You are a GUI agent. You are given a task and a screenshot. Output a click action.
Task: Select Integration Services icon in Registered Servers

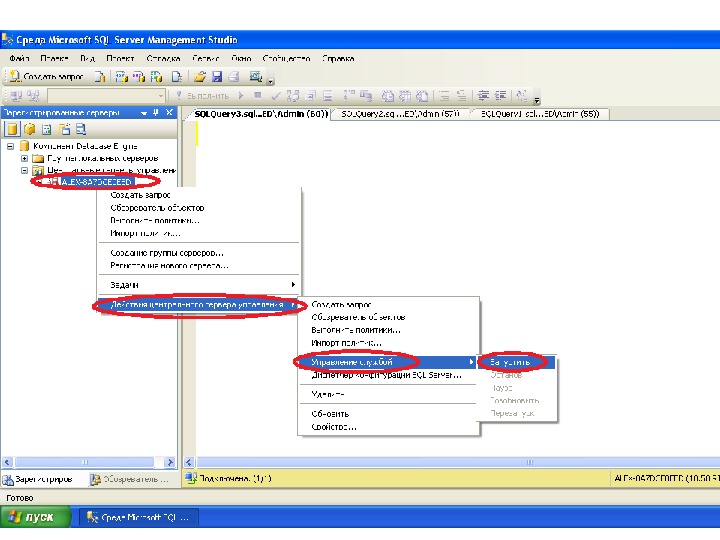coord(81,129)
